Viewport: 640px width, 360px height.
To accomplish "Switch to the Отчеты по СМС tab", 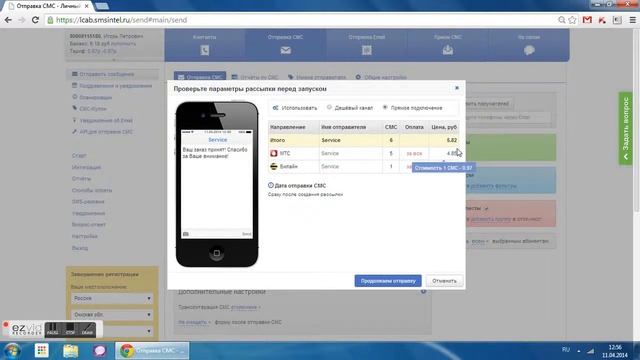I will (255, 77).
